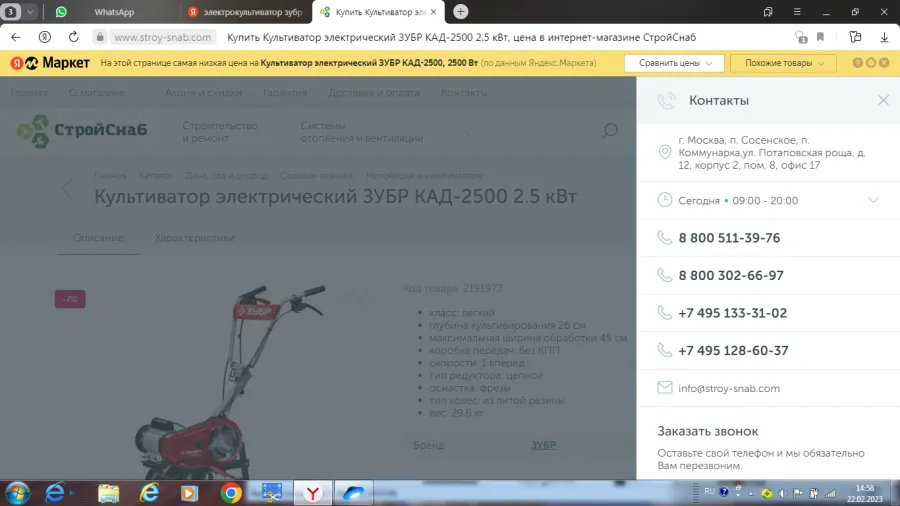Open File Explorer folder in taskbar
900x506 pixels.
click(108, 493)
